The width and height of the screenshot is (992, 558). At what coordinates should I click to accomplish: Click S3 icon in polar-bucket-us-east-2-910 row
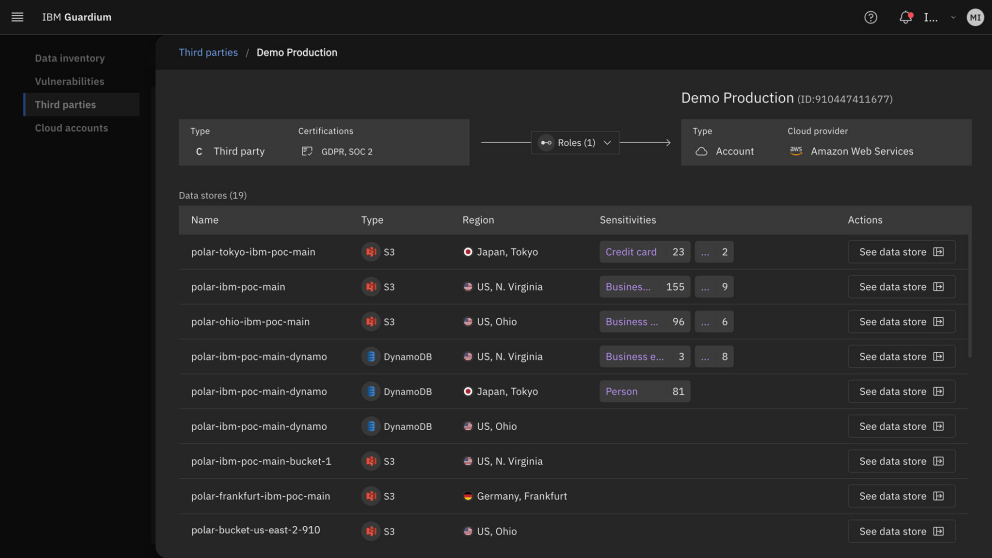click(x=371, y=531)
